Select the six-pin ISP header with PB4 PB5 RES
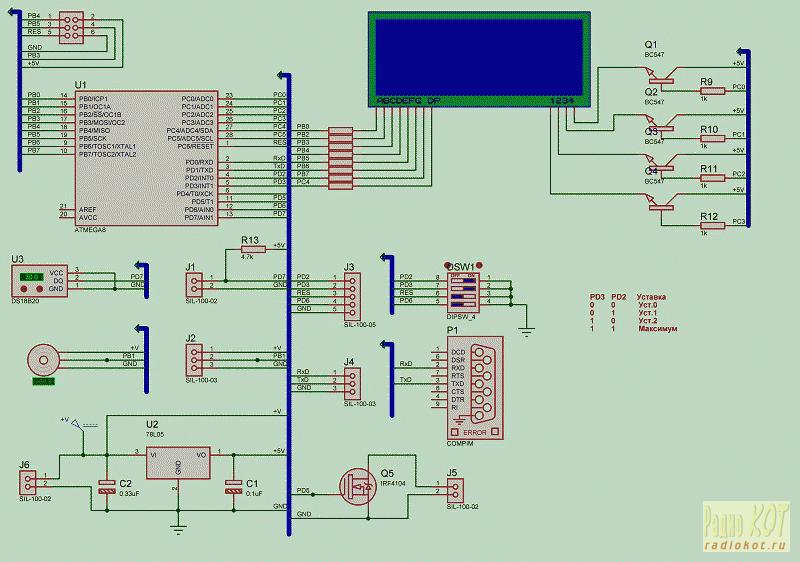Screen dimensions: 800x562 tap(71, 28)
